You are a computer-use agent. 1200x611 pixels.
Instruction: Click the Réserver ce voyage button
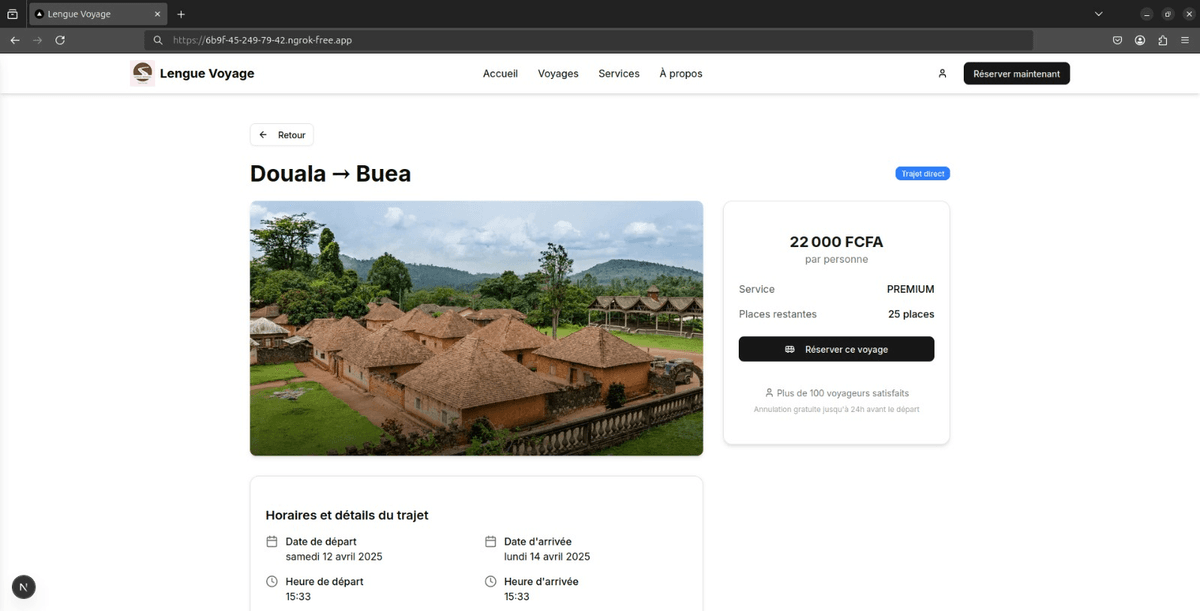(836, 348)
